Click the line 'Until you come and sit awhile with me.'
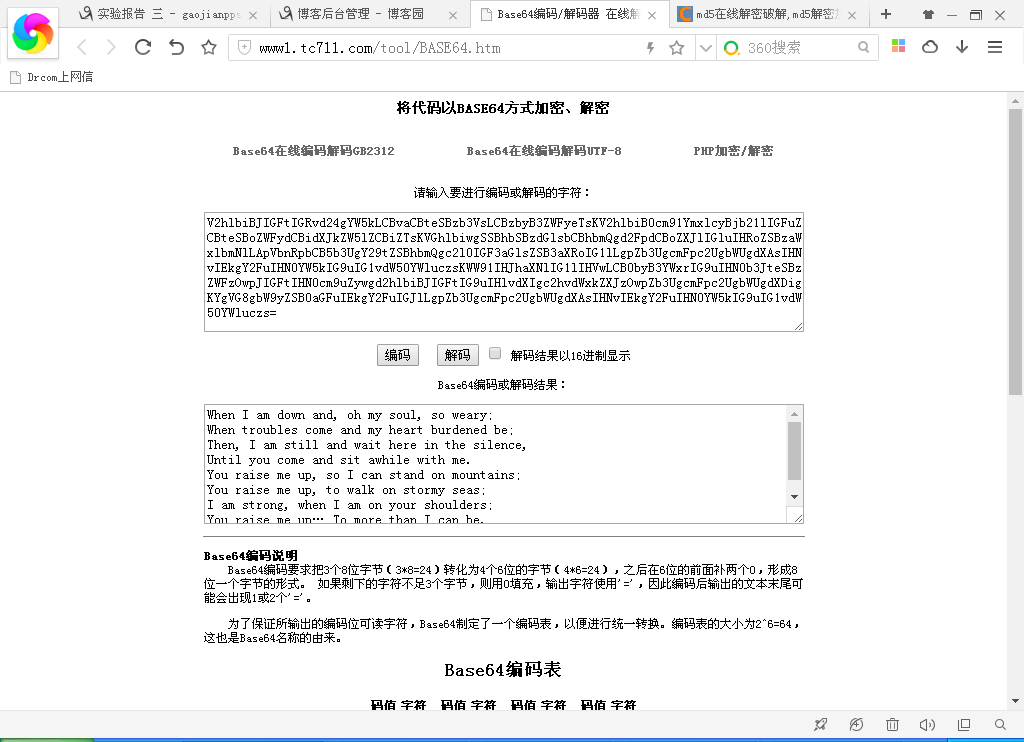The image size is (1024, 742). [x=338, y=460]
